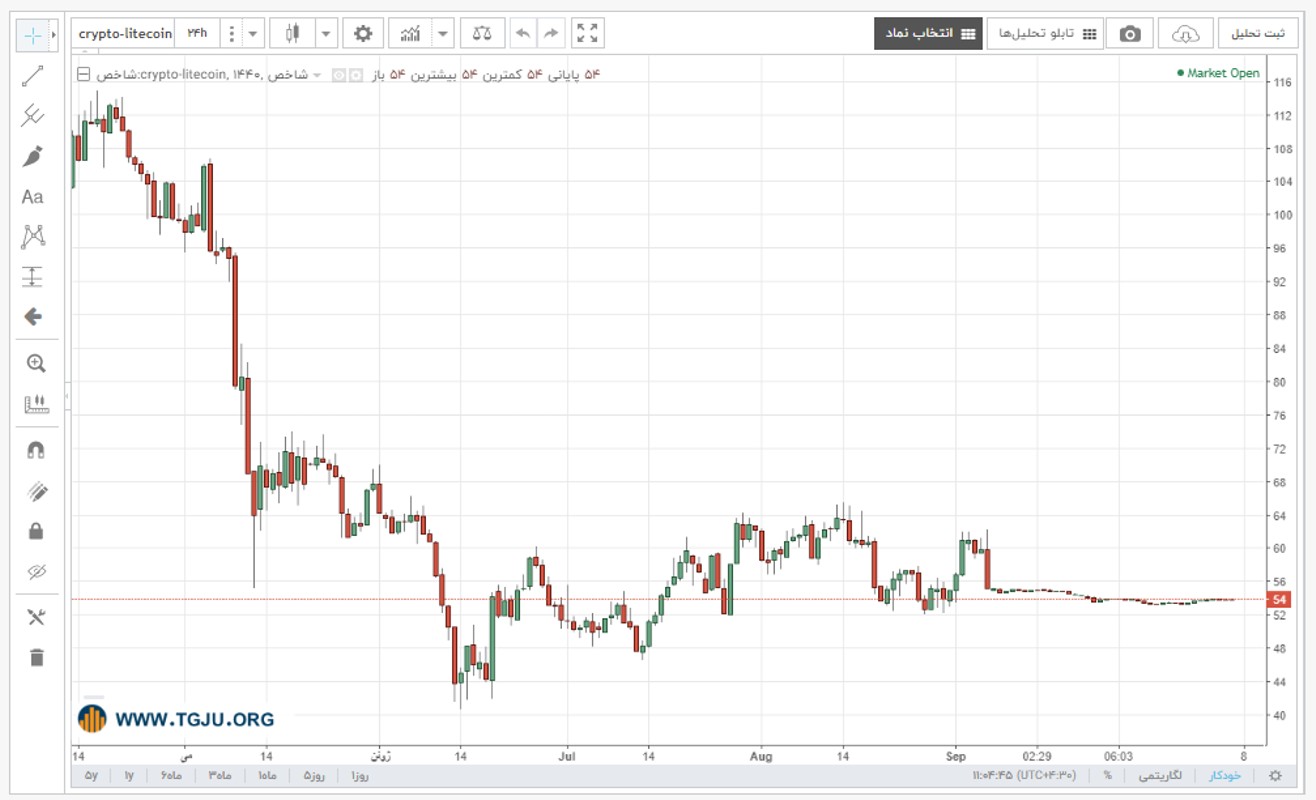Screen dimensions: 1316x800
Task: Toggle percent scale on bottom bar
Action: tap(1108, 775)
